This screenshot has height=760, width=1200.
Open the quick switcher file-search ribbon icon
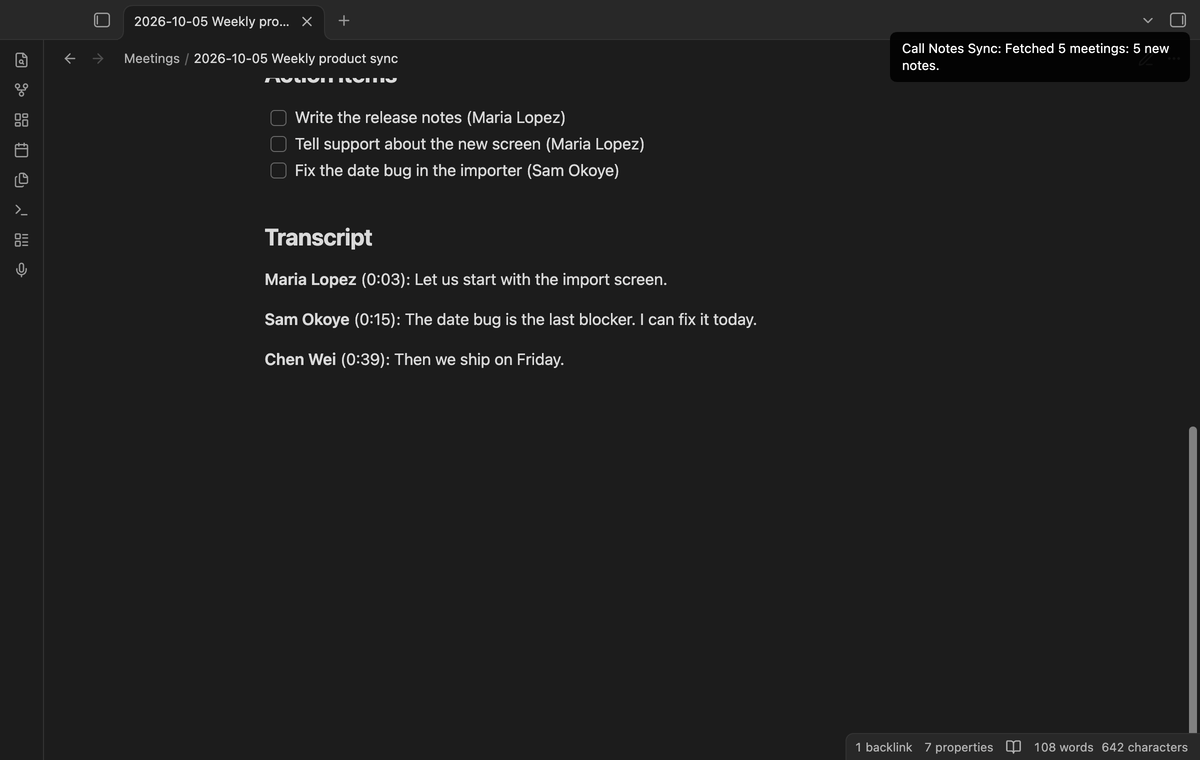coord(22,60)
